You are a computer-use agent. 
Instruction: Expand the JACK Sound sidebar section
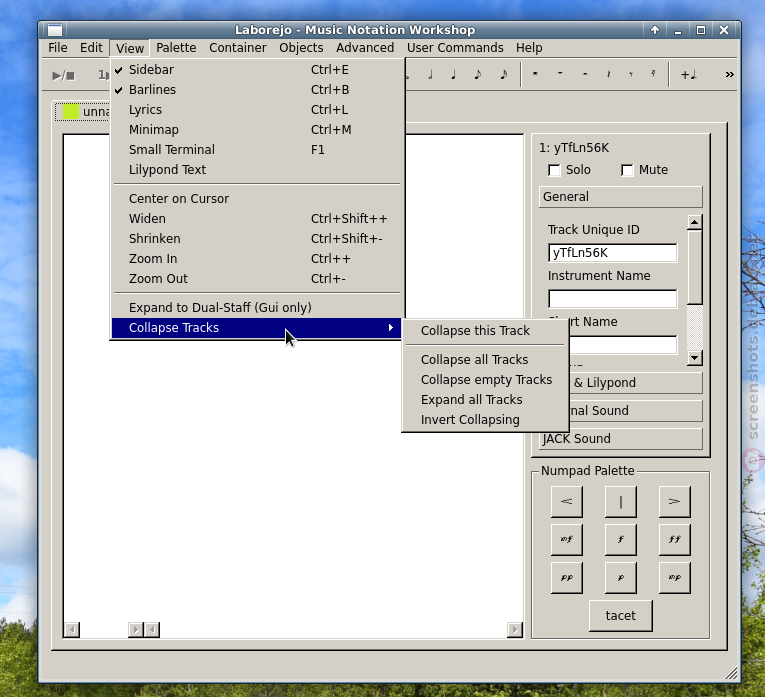(621, 438)
